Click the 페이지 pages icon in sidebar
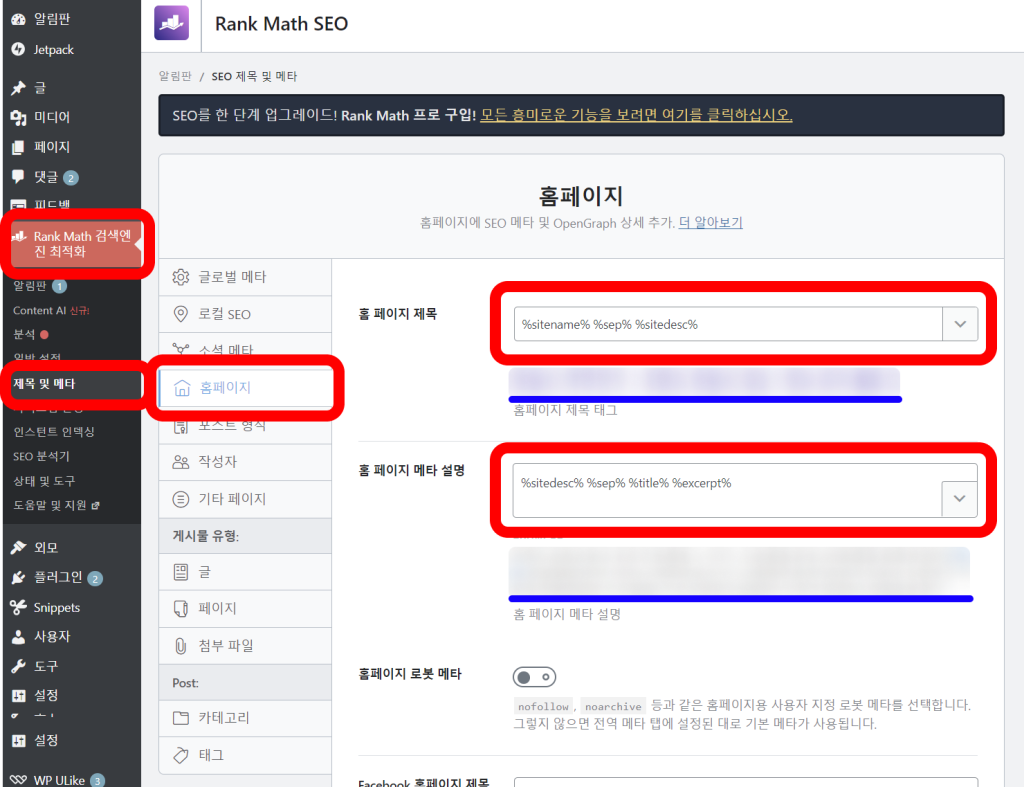This screenshot has width=1024, height=787. 18,148
